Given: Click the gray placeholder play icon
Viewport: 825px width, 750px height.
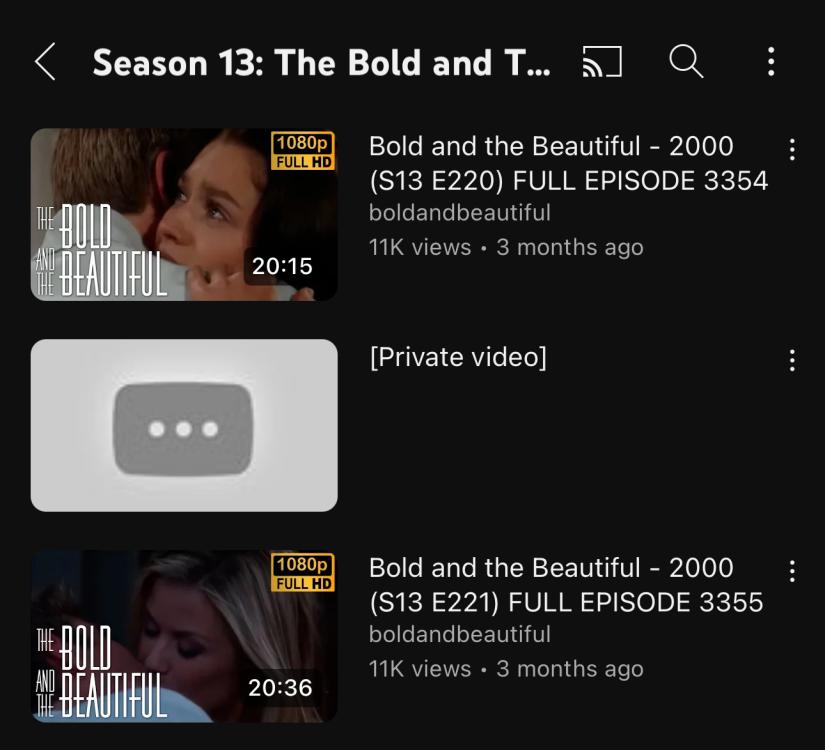Looking at the screenshot, I should click(x=183, y=429).
